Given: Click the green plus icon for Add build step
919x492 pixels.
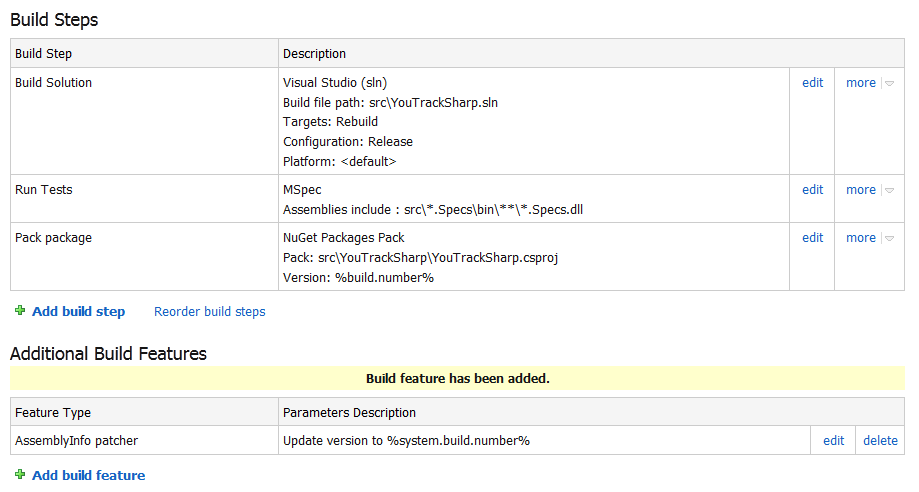Looking at the screenshot, I should point(20,311).
